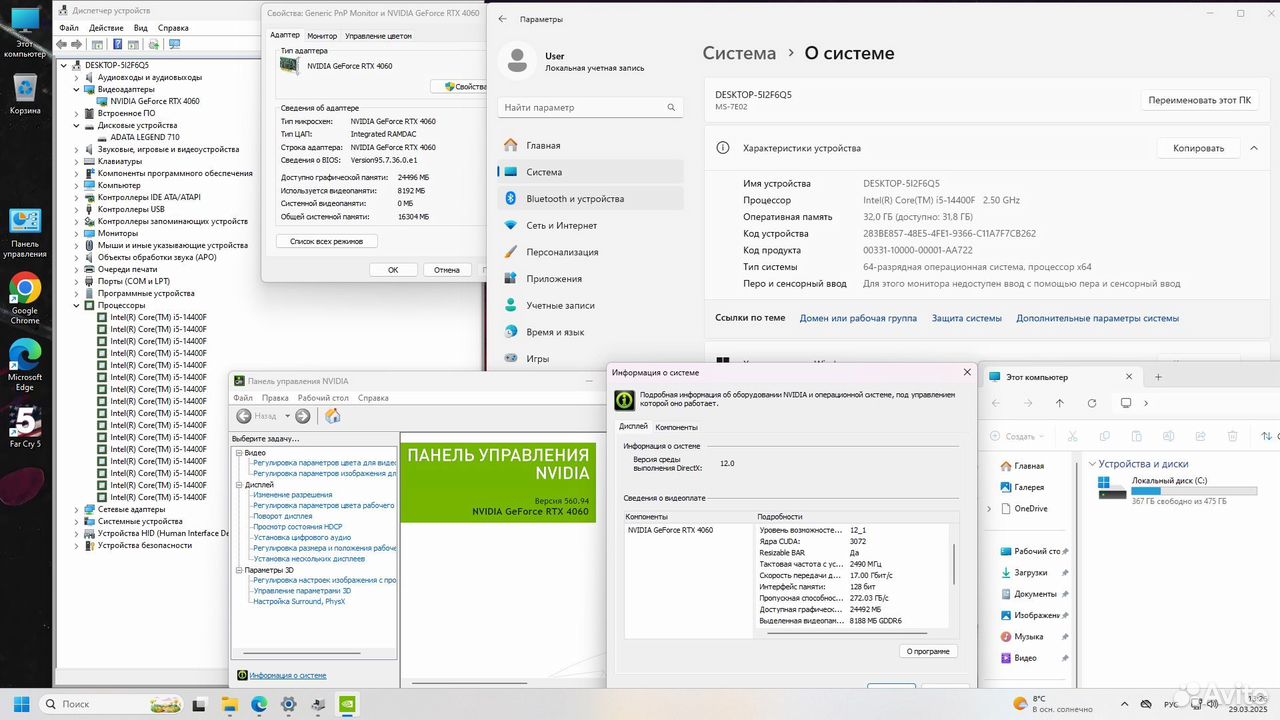Click the NVIDIA home icon in toolbar

(333, 416)
